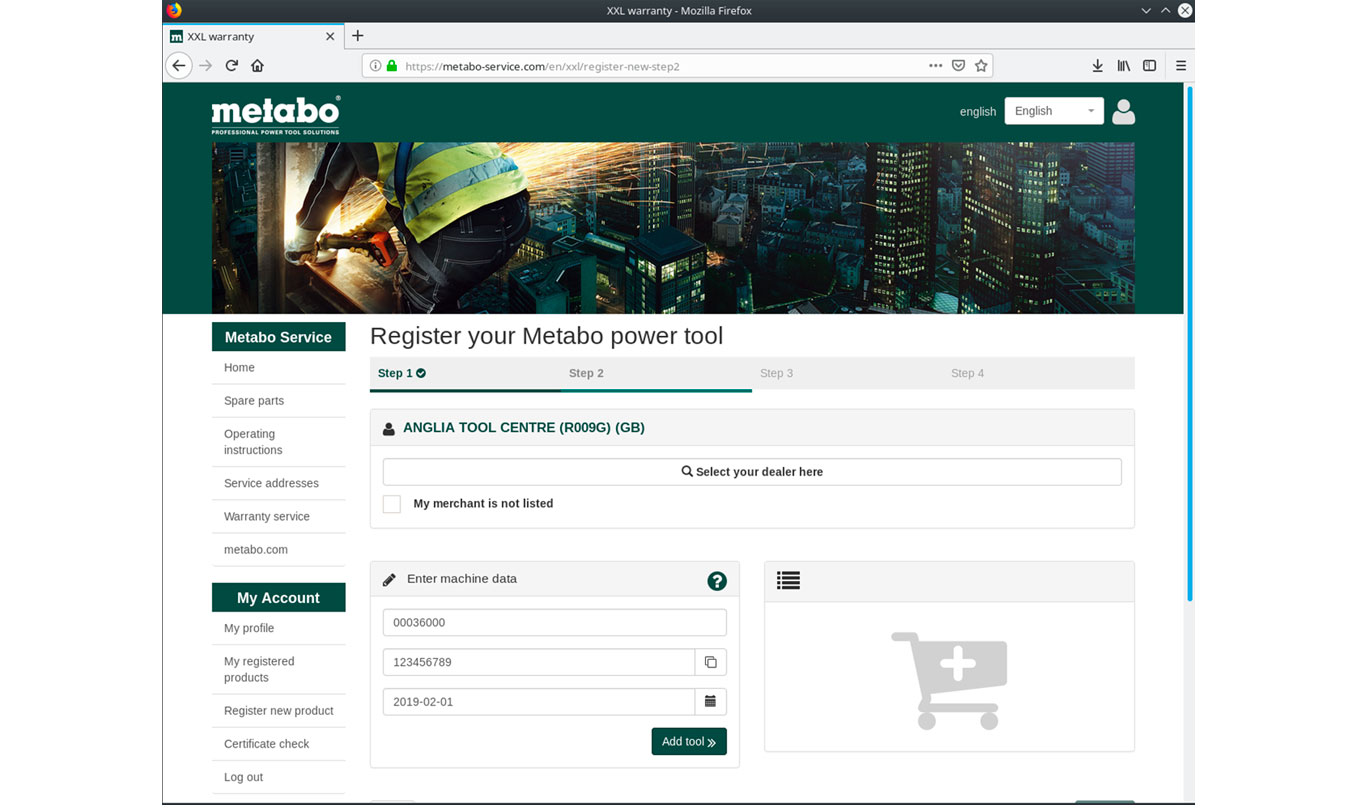This screenshot has height=810, width=1359.
Task: Click the copy icon beside serial number
Action: 710,662
